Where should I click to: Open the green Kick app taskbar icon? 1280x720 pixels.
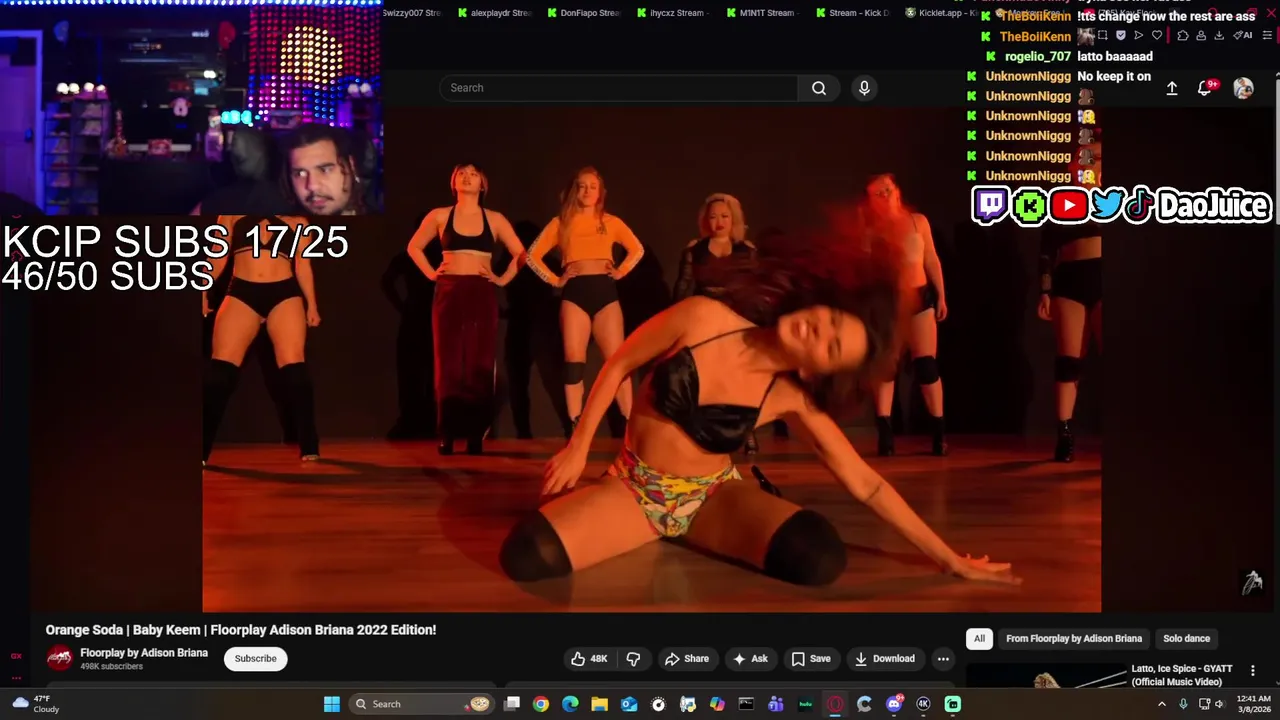(x=953, y=704)
